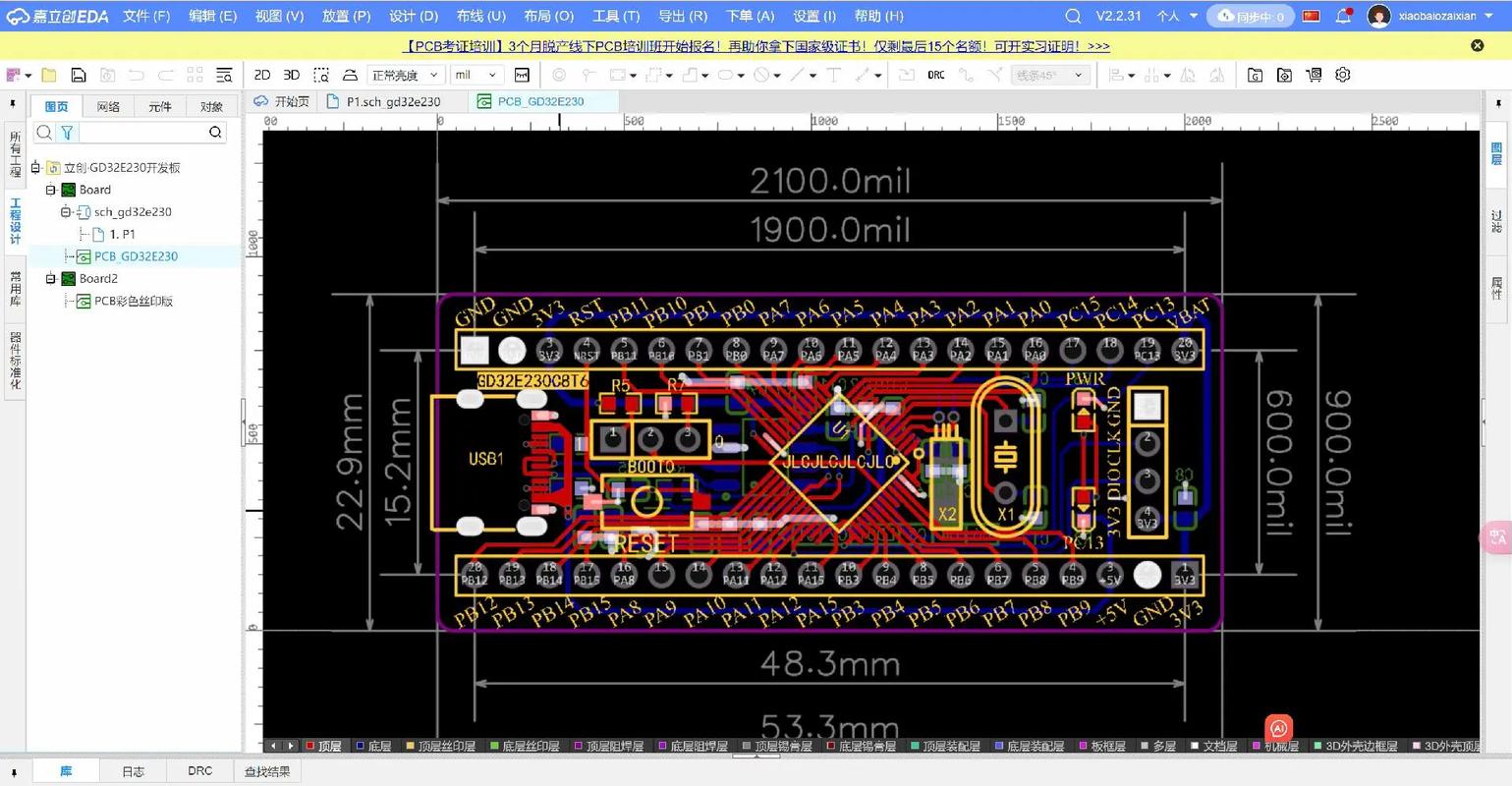Switch to 3D view mode
This screenshot has width=1512, height=786.
[x=290, y=75]
